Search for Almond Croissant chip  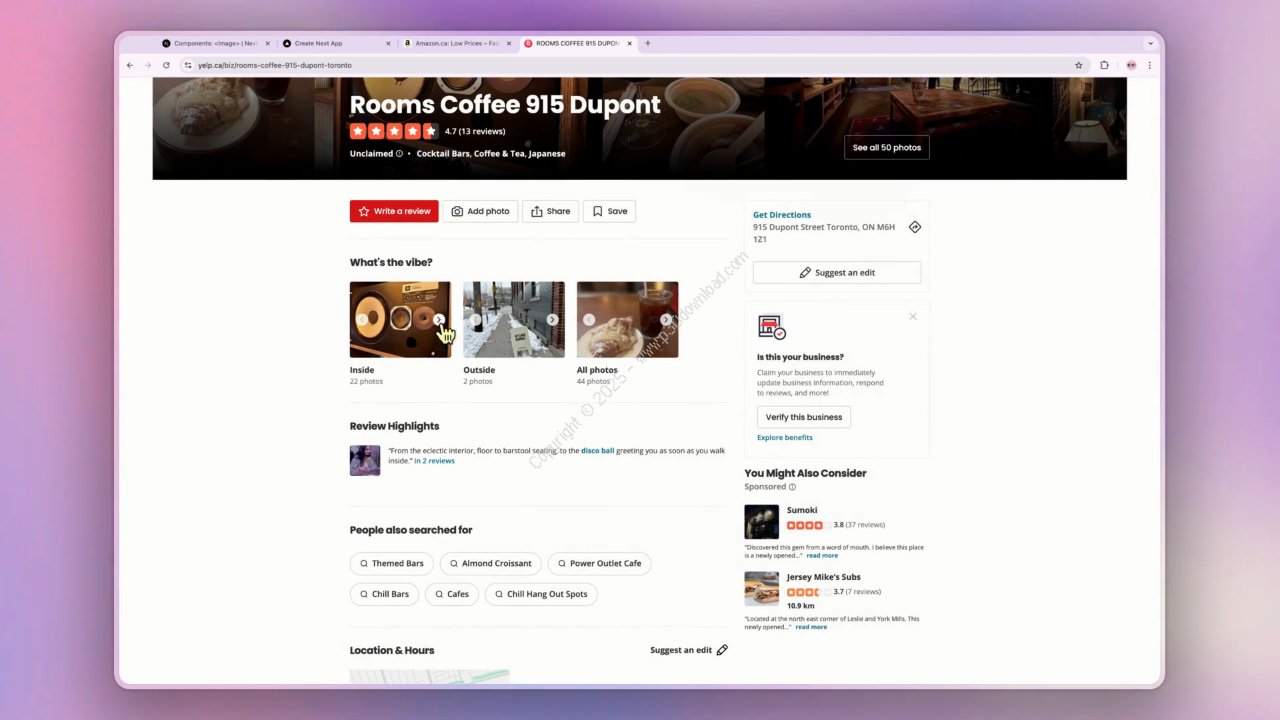click(x=490, y=564)
